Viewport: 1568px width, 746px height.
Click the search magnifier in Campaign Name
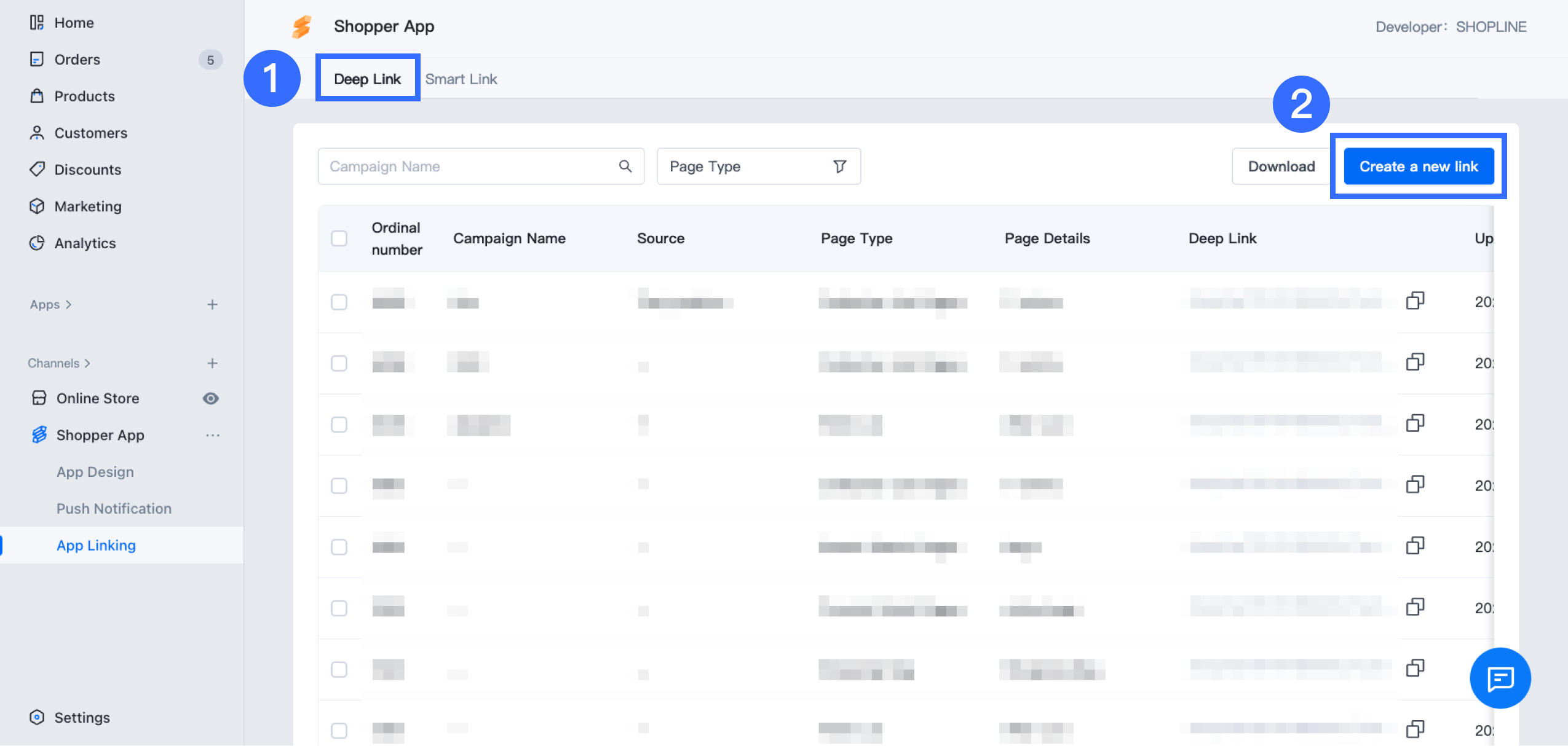tap(625, 166)
